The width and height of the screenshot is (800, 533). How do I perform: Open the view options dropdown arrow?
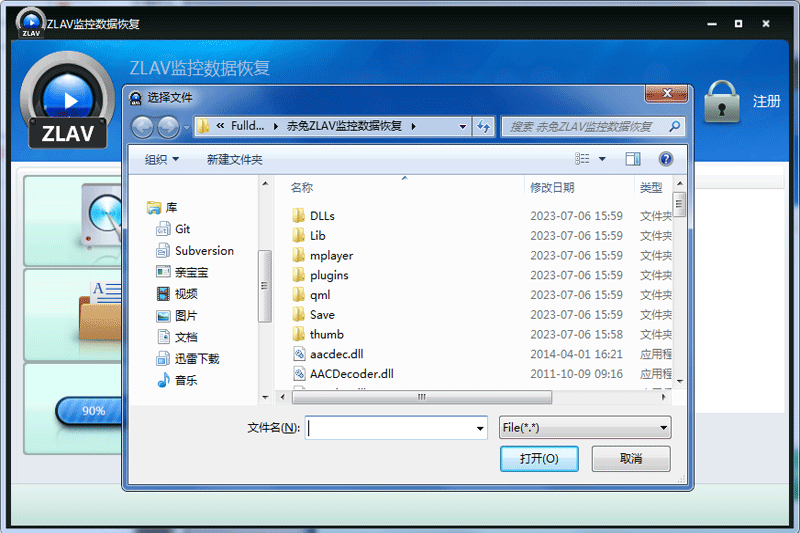(x=602, y=159)
